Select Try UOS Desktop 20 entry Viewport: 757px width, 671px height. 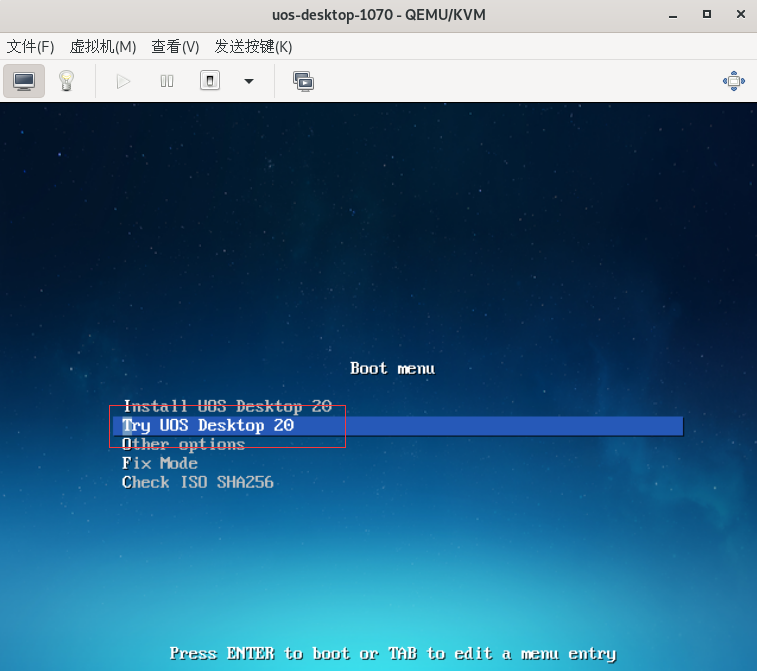pyautogui.click(x=398, y=426)
